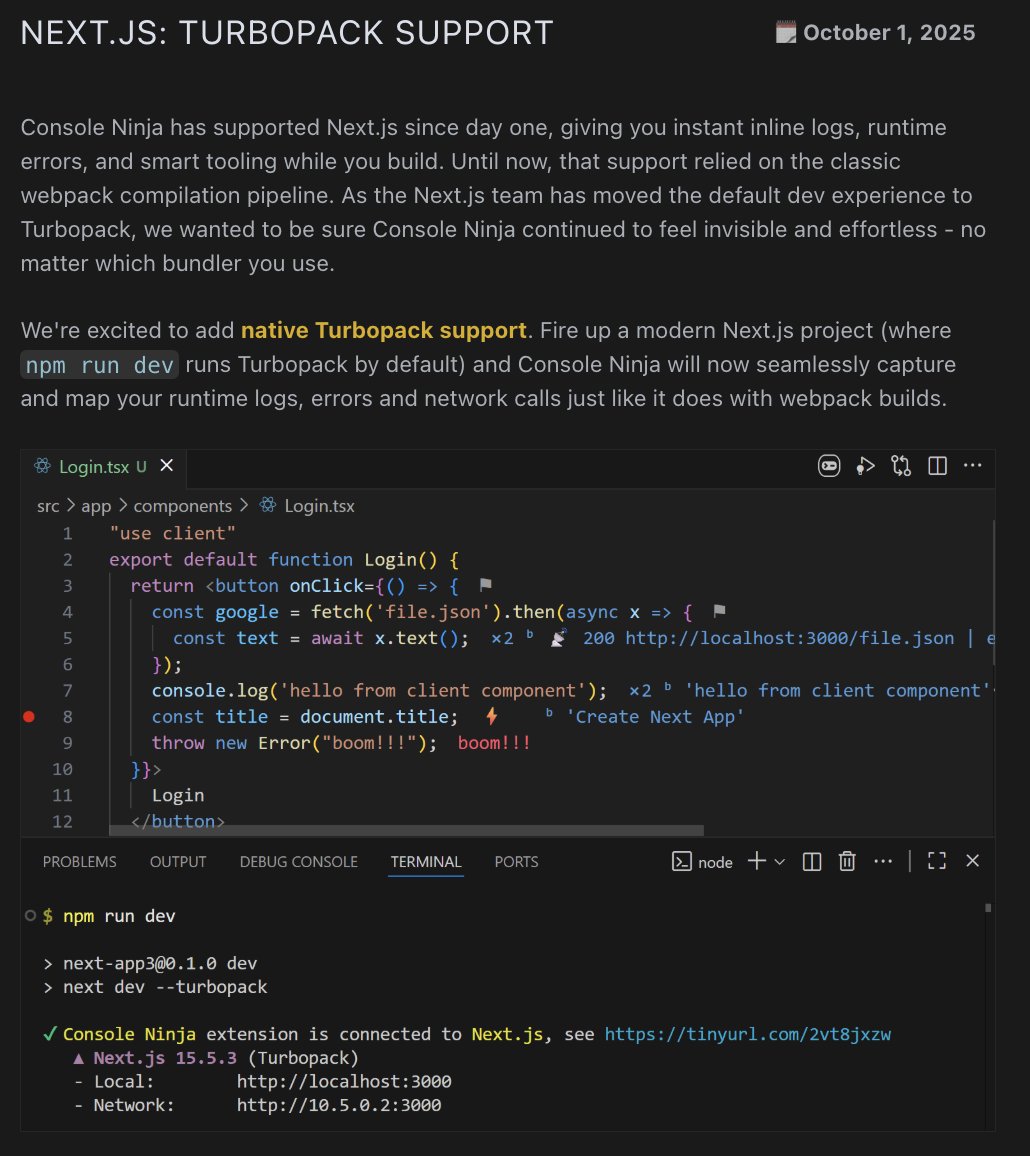This screenshot has width=1030, height=1156.
Task: Maximize the panel size
Action: 936,860
